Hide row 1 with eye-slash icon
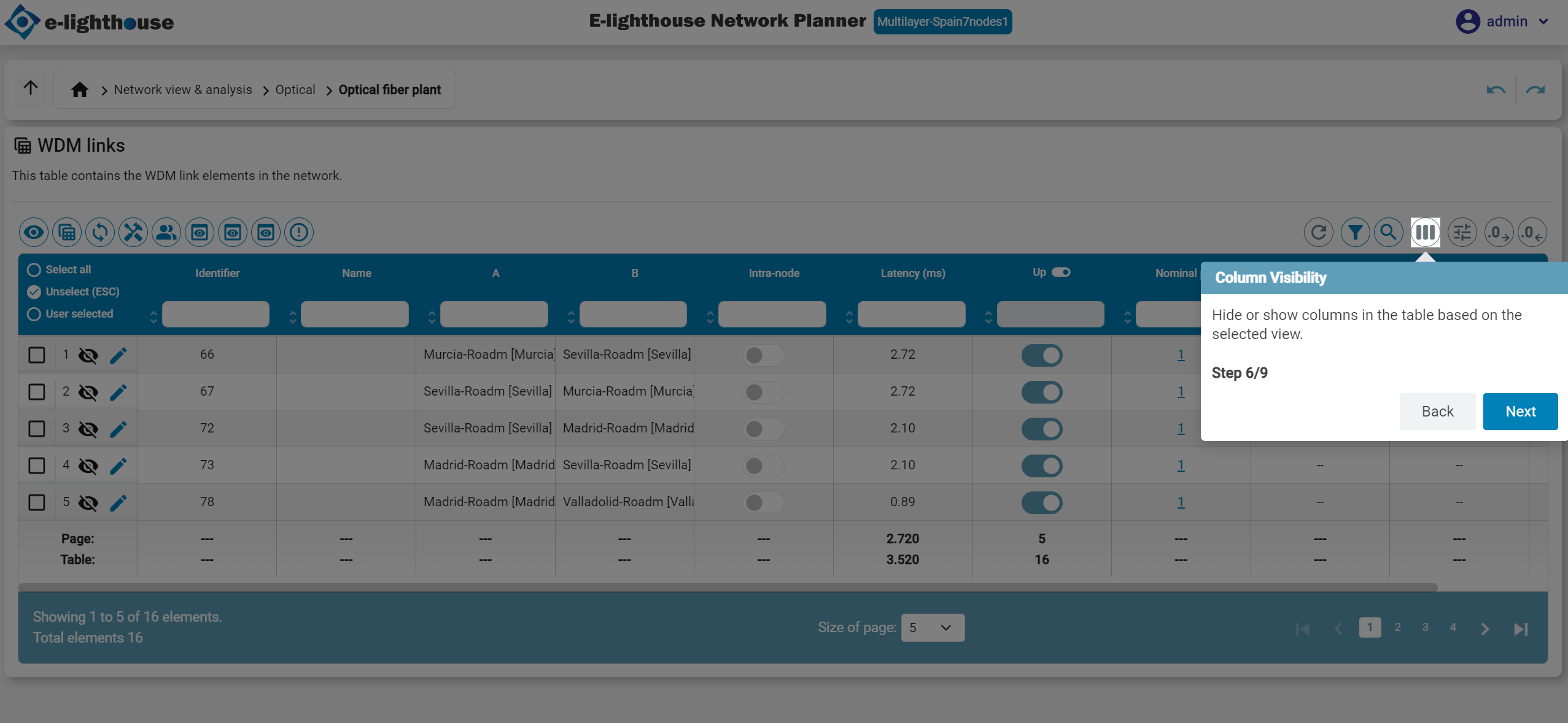1568x723 pixels. pos(88,355)
